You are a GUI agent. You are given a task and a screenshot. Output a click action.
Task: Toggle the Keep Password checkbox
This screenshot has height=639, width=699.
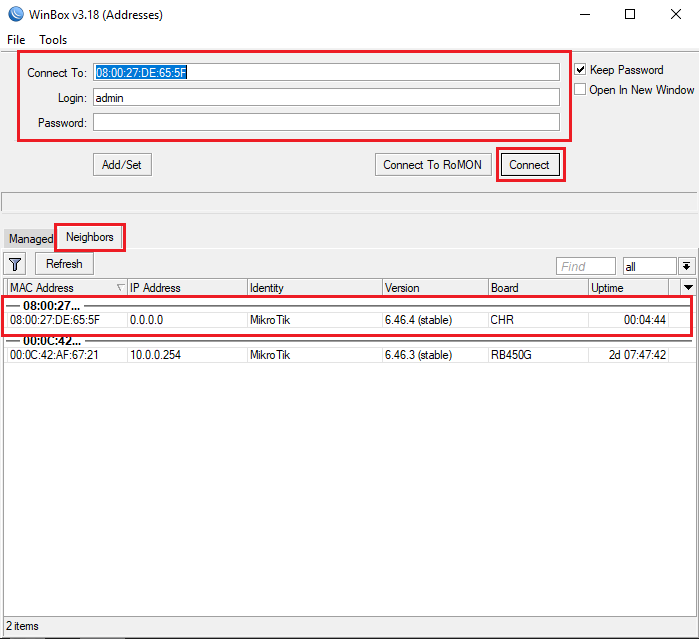coord(580,70)
